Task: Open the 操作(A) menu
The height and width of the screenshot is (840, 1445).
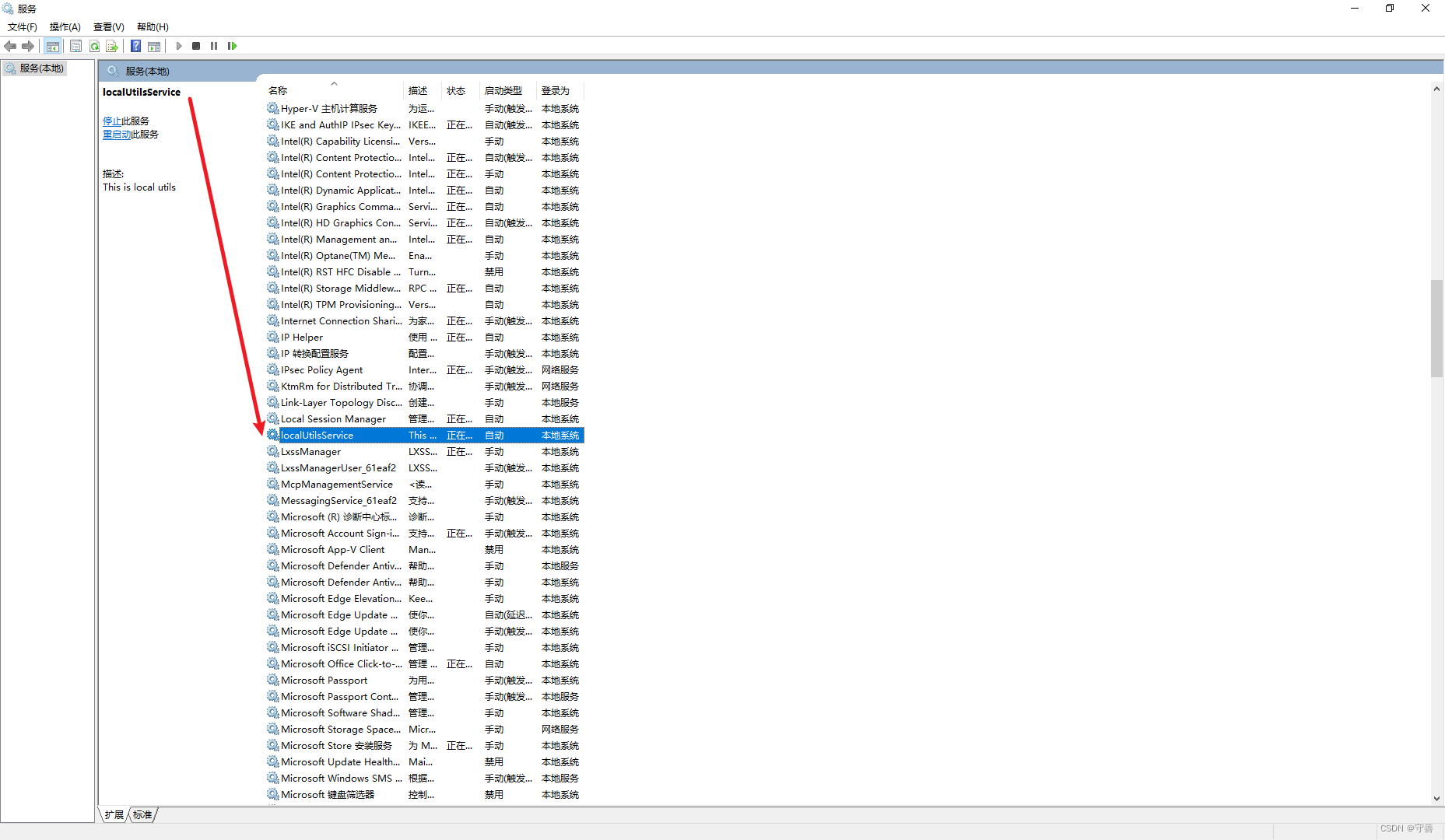Action: [65, 27]
